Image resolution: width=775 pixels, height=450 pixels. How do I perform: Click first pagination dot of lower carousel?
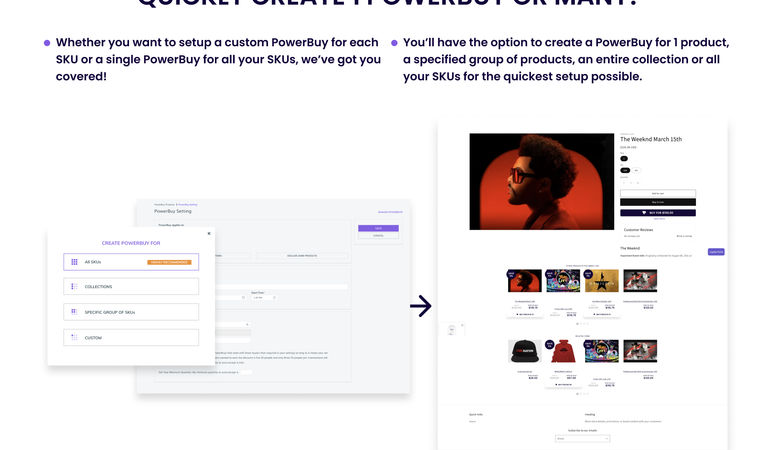coord(577,394)
